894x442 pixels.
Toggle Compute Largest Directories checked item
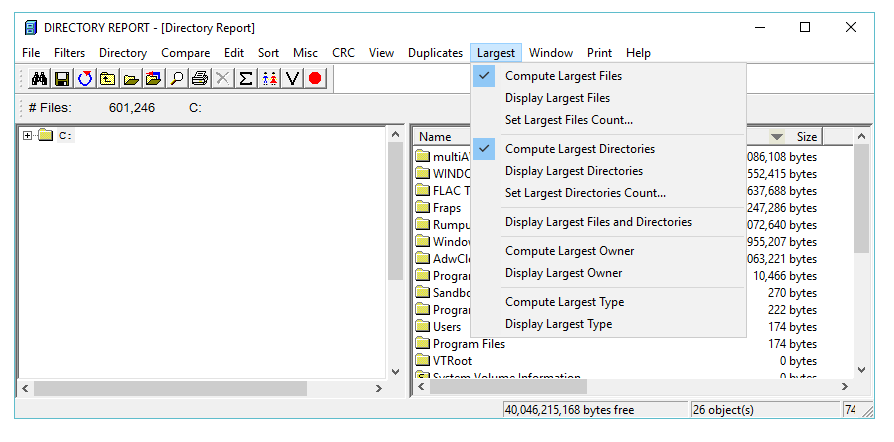tap(608, 149)
